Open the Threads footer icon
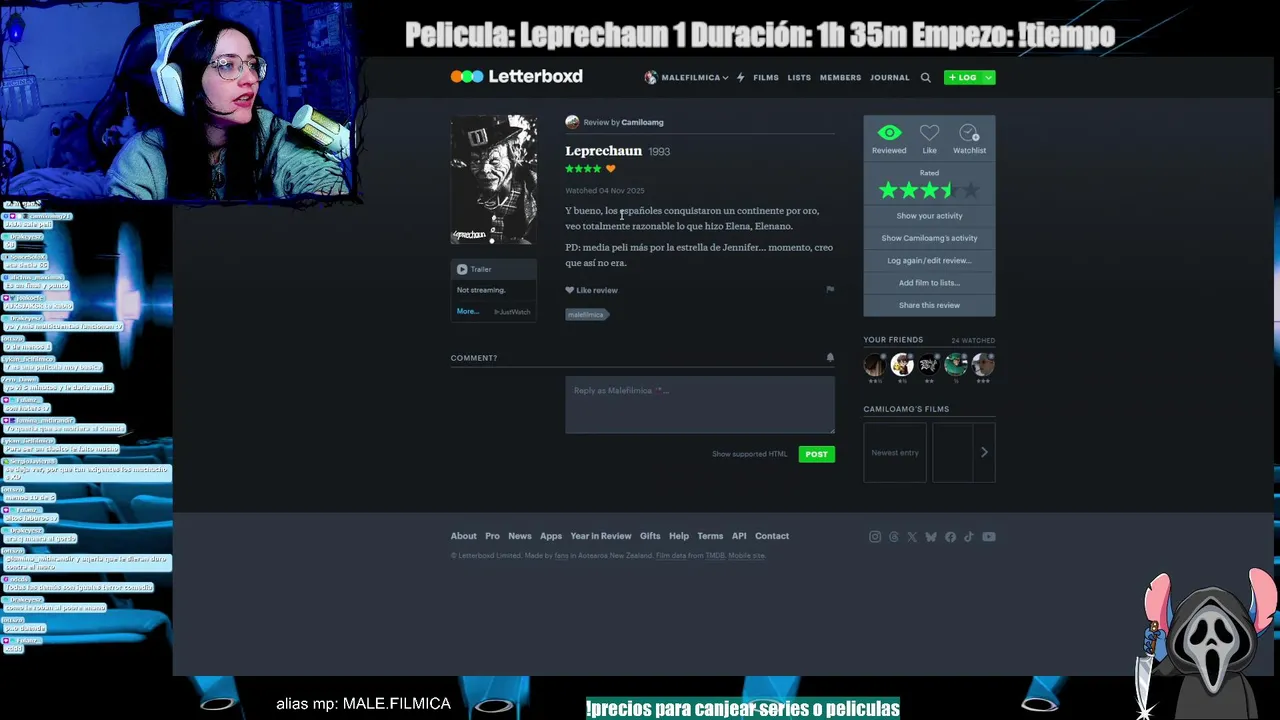This screenshot has height=720, width=1280. tap(894, 537)
